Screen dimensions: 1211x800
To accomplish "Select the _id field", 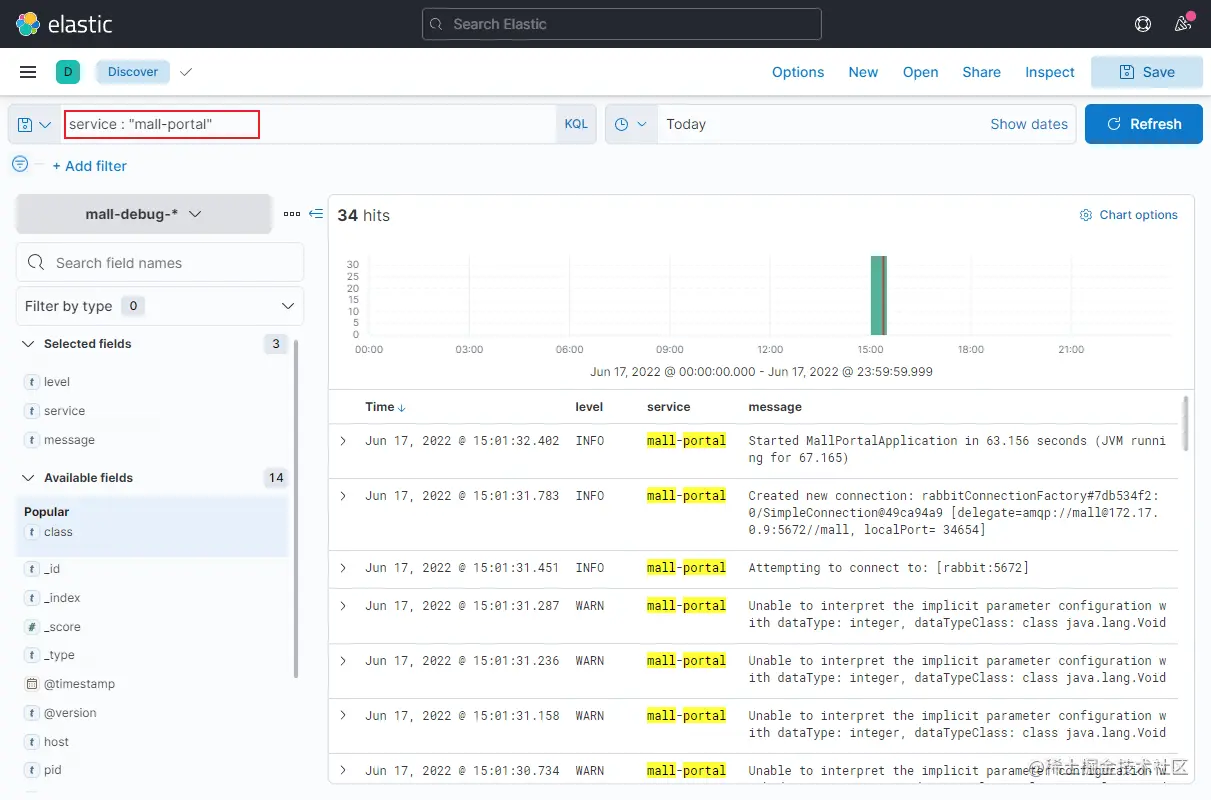I will click(52, 569).
